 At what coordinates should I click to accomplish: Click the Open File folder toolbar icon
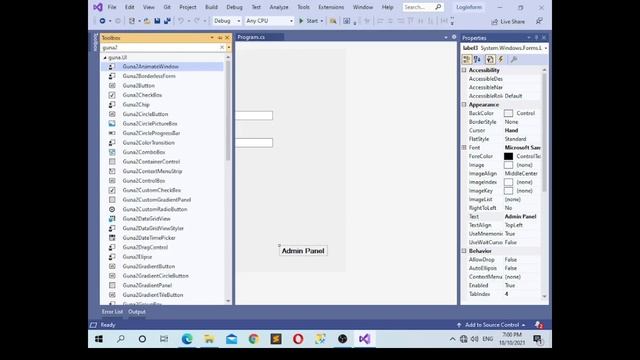[x=147, y=21]
